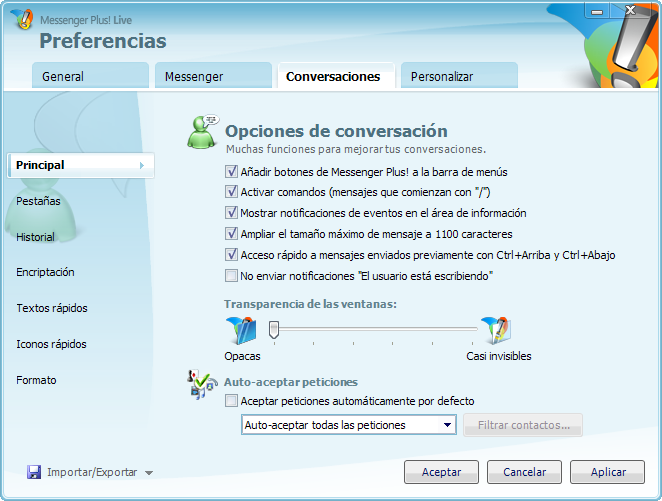Open Auto-aceptar todas las peticiones dropdown

pyautogui.click(x=447, y=425)
